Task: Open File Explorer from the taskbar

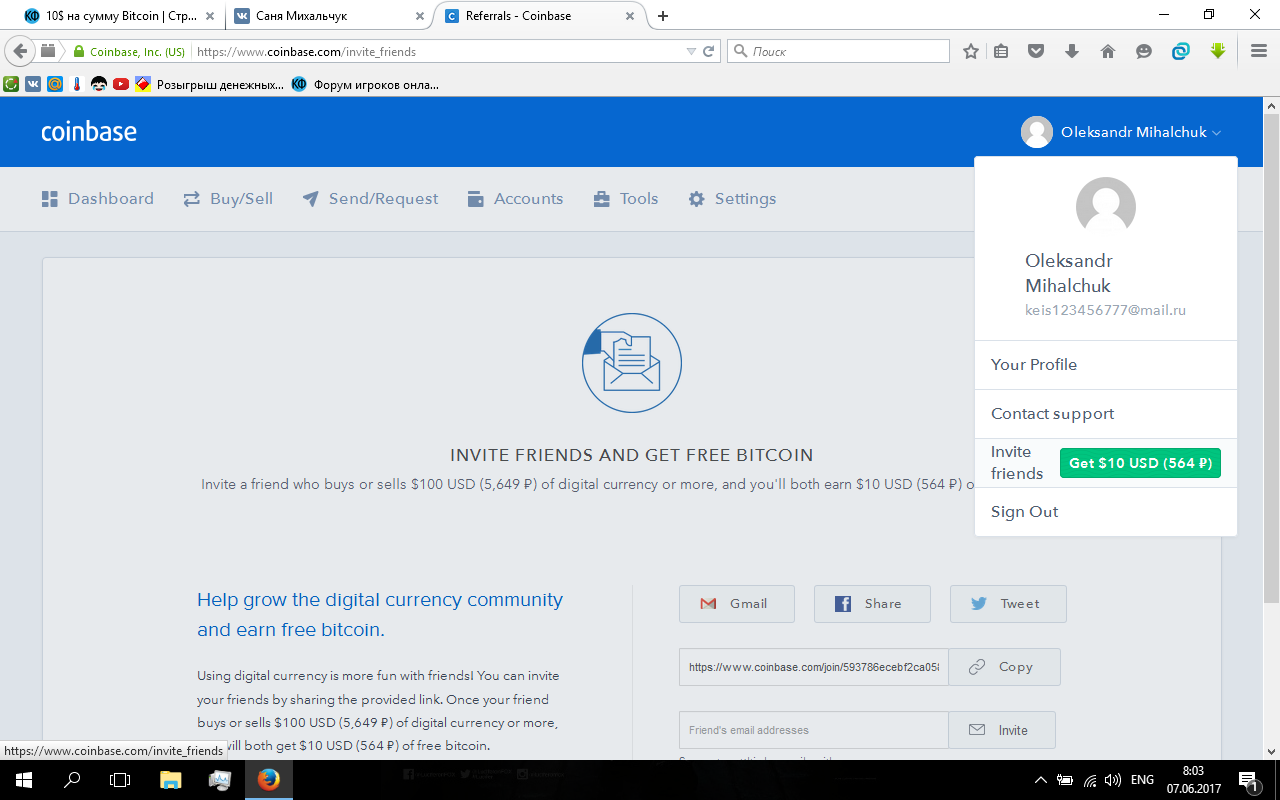Action: click(x=171, y=780)
